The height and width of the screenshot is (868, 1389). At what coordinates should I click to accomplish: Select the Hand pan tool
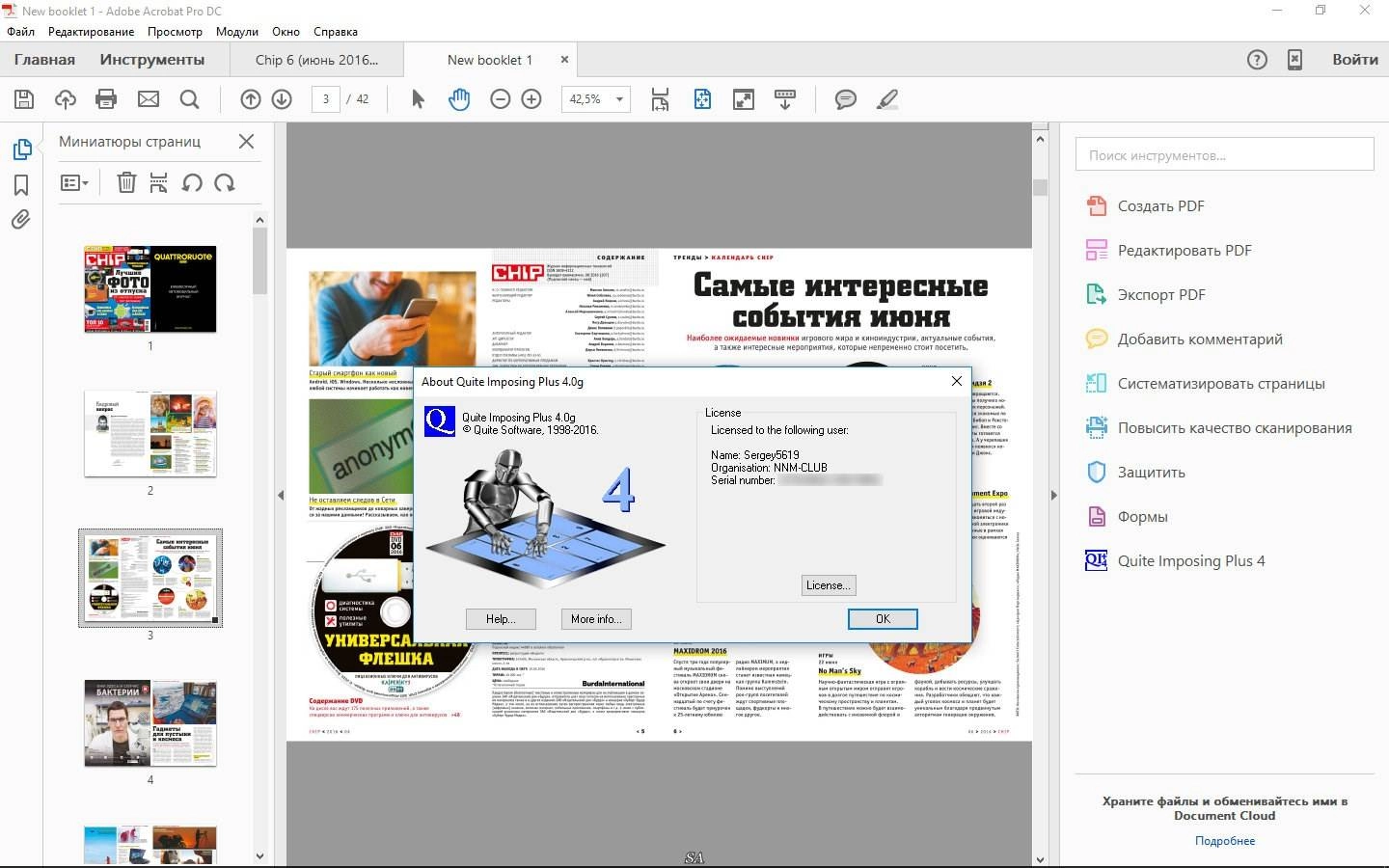pos(459,99)
